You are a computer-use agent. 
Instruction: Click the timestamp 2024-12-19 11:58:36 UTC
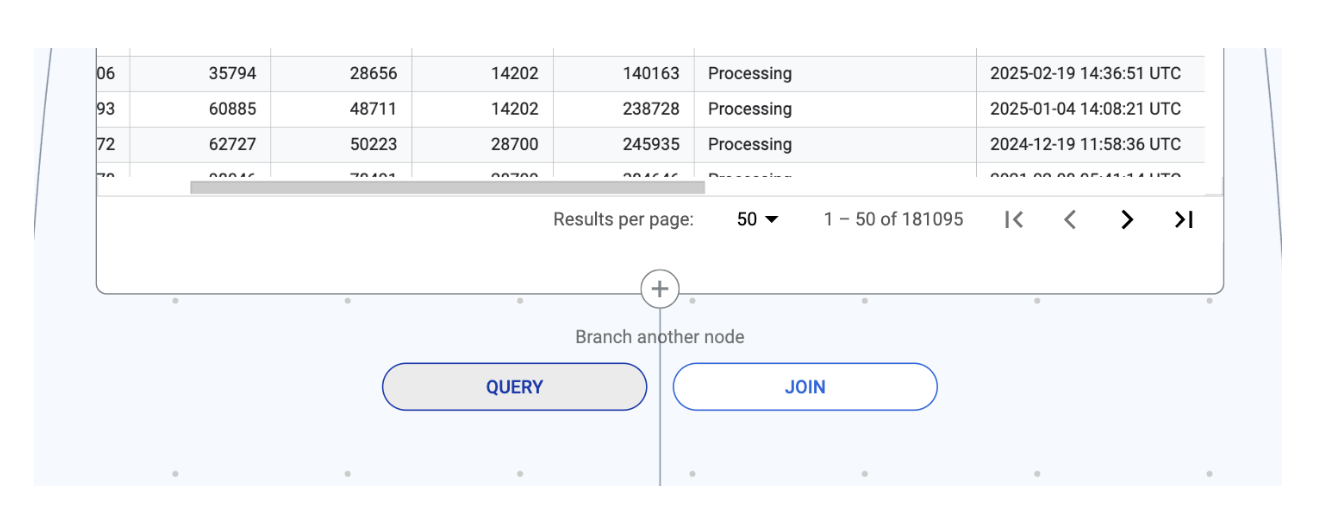tap(1085, 145)
